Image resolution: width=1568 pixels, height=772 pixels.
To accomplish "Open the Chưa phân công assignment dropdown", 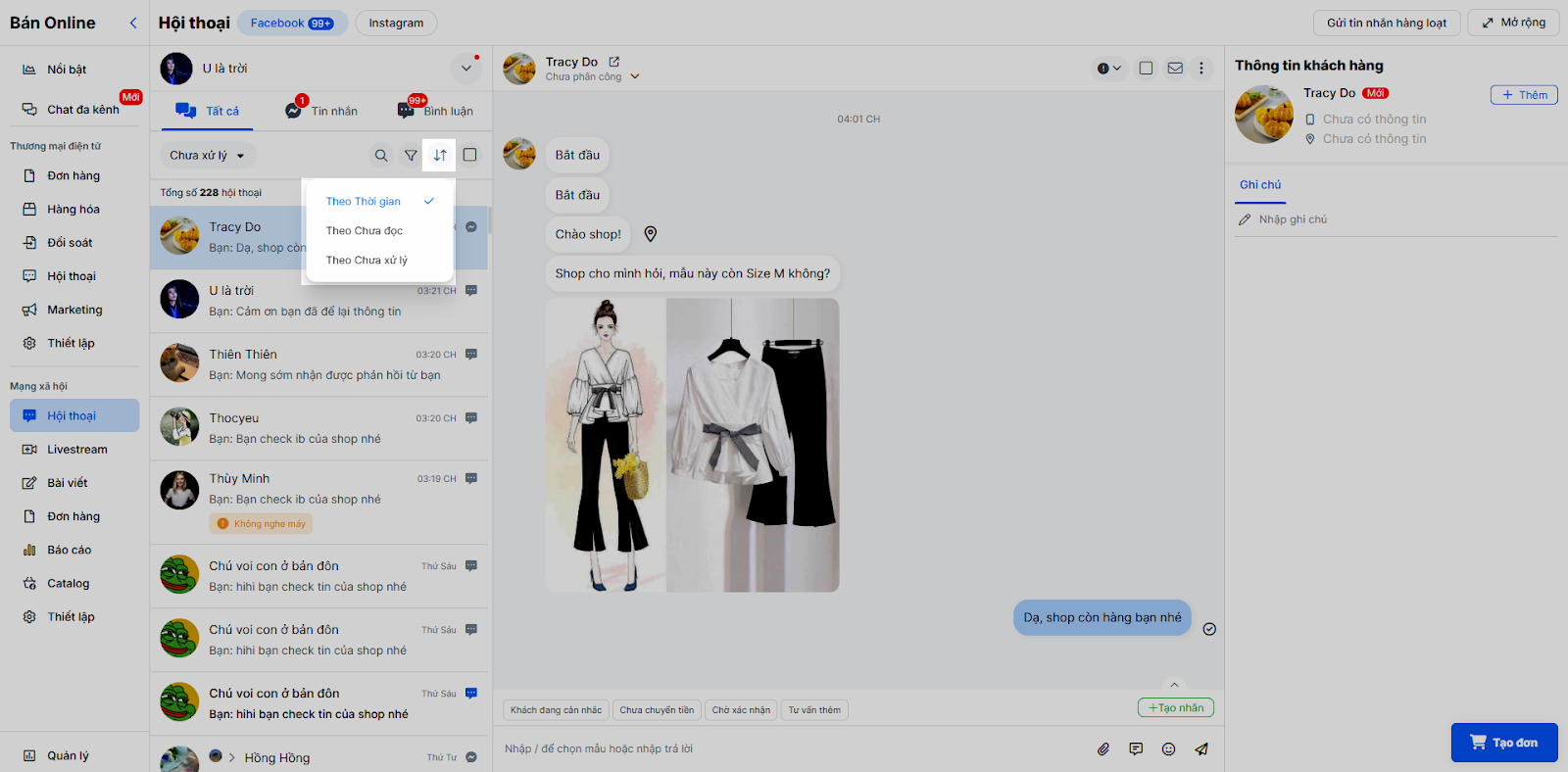I will pyautogui.click(x=592, y=76).
